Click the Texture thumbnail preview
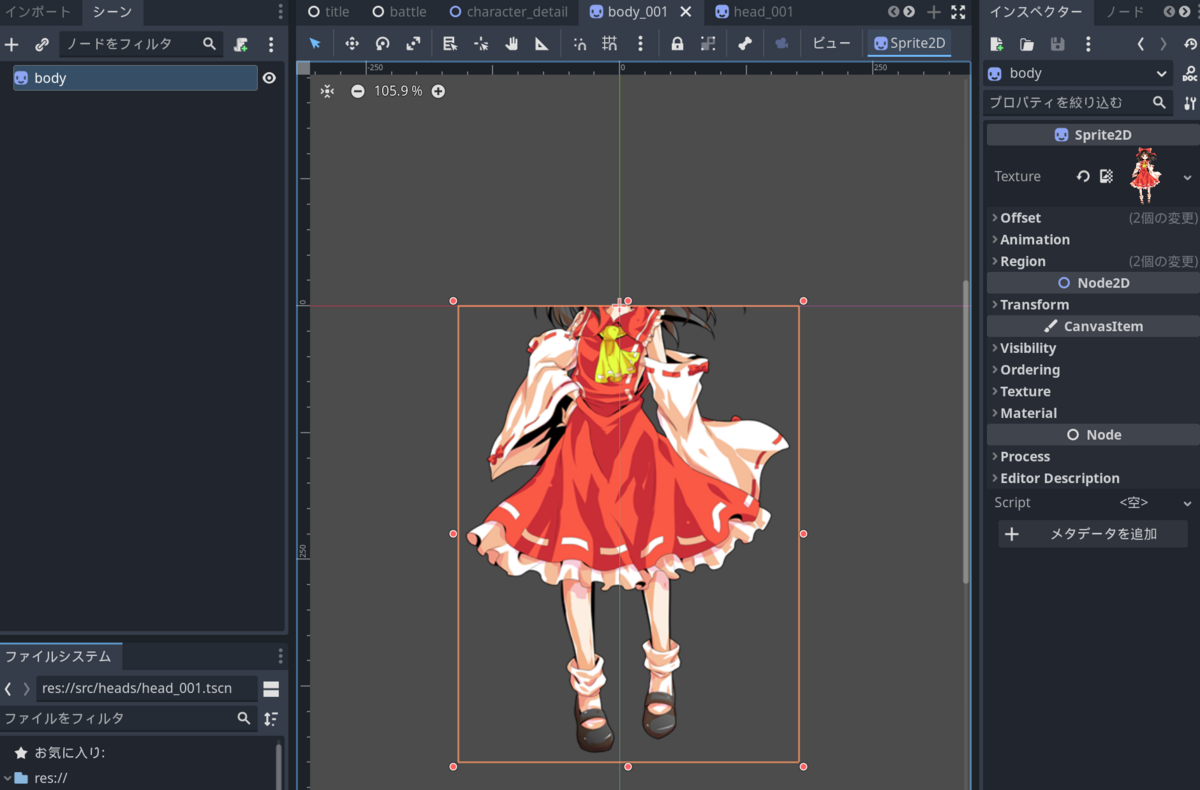The width and height of the screenshot is (1200, 790). [x=1146, y=176]
